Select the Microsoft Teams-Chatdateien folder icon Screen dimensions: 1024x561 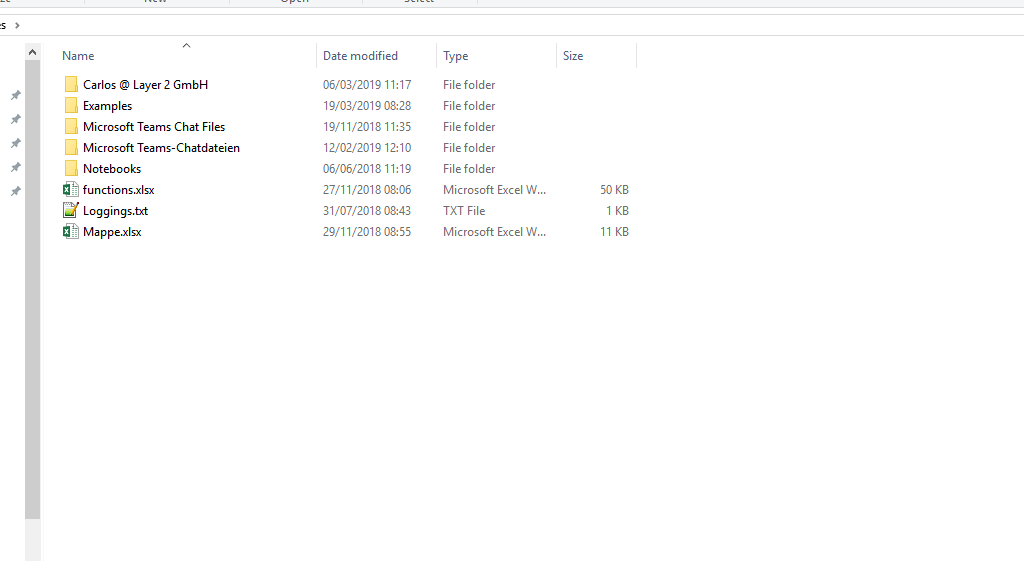(x=71, y=148)
